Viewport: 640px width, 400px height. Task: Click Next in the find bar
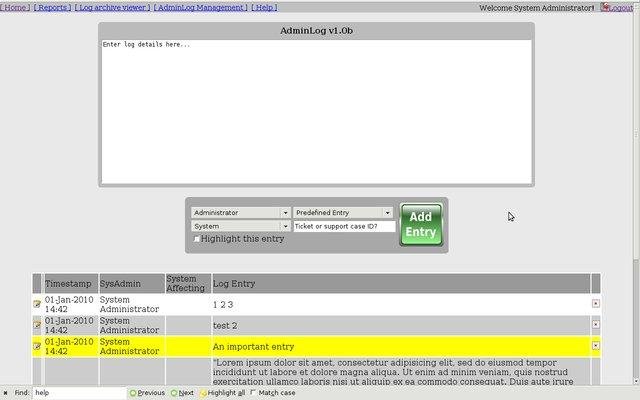tap(182, 393)
